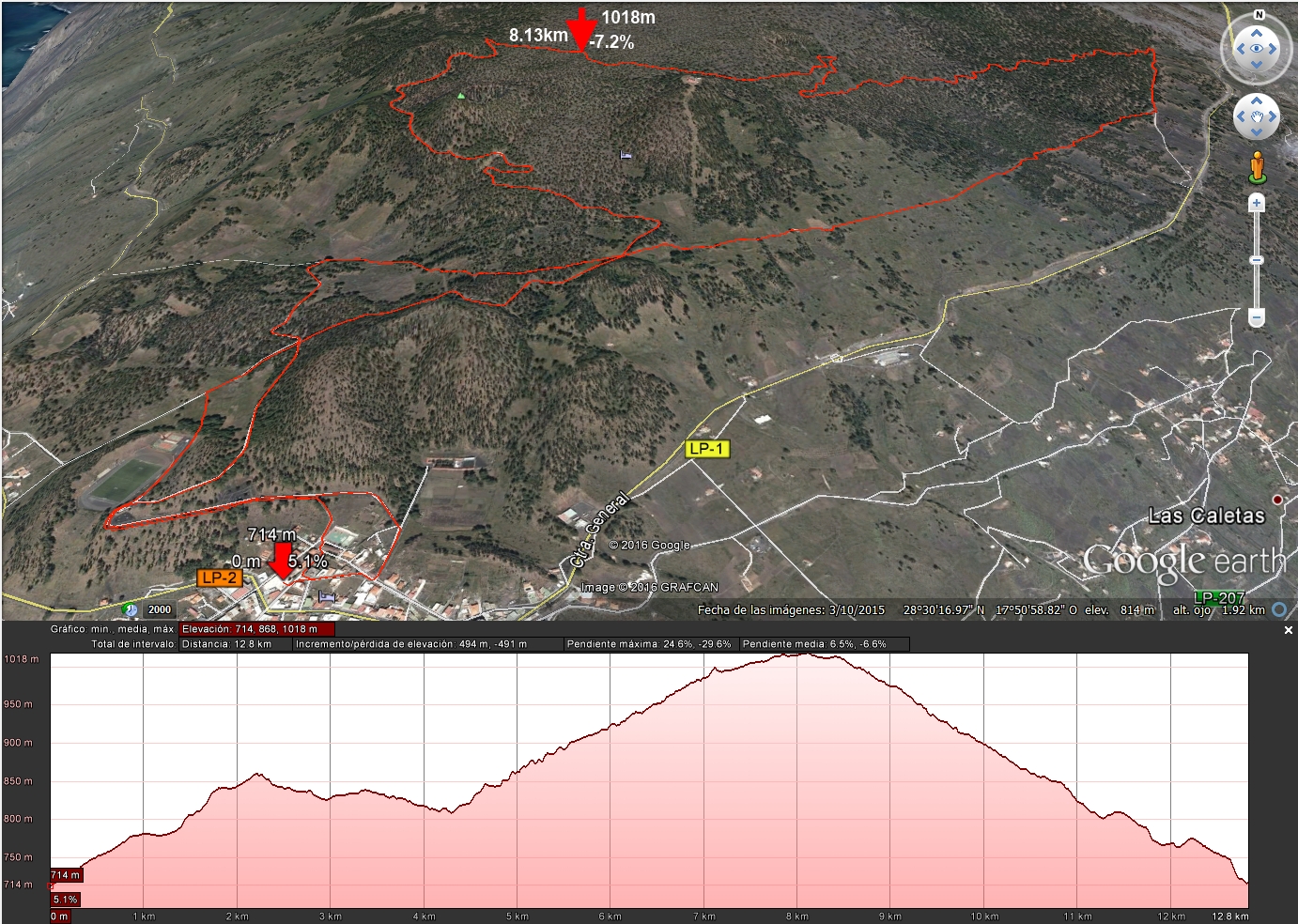Image resolution: width=1298 pixels, height=924 pixels.
Task: Zoom in with the plus button
Action: coord(1257,203)
